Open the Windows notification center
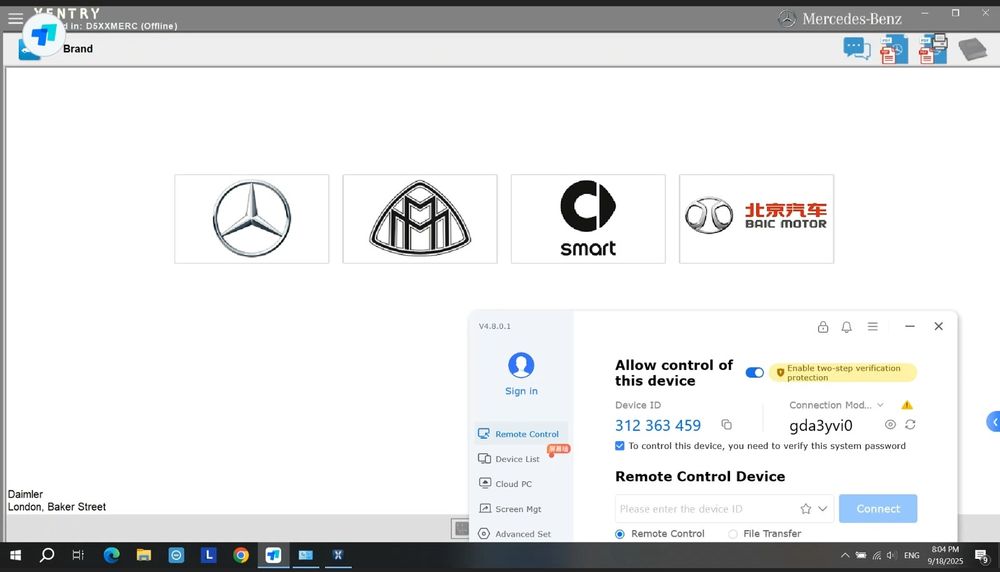Viewport: 1000px width, 572px height. point(982,556)
